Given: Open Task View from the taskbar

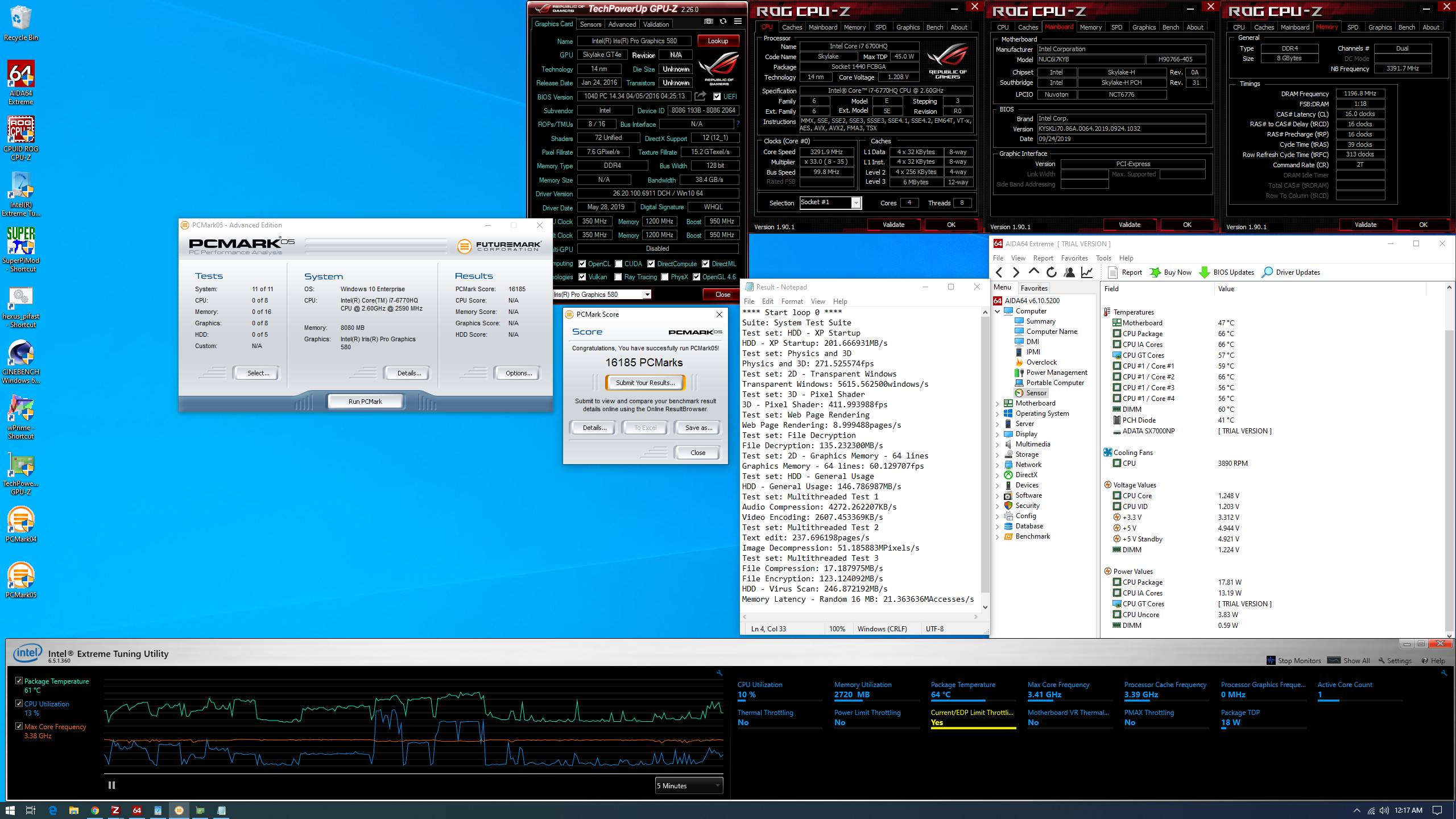Looking at the screenshot, I should pos(31,810).
